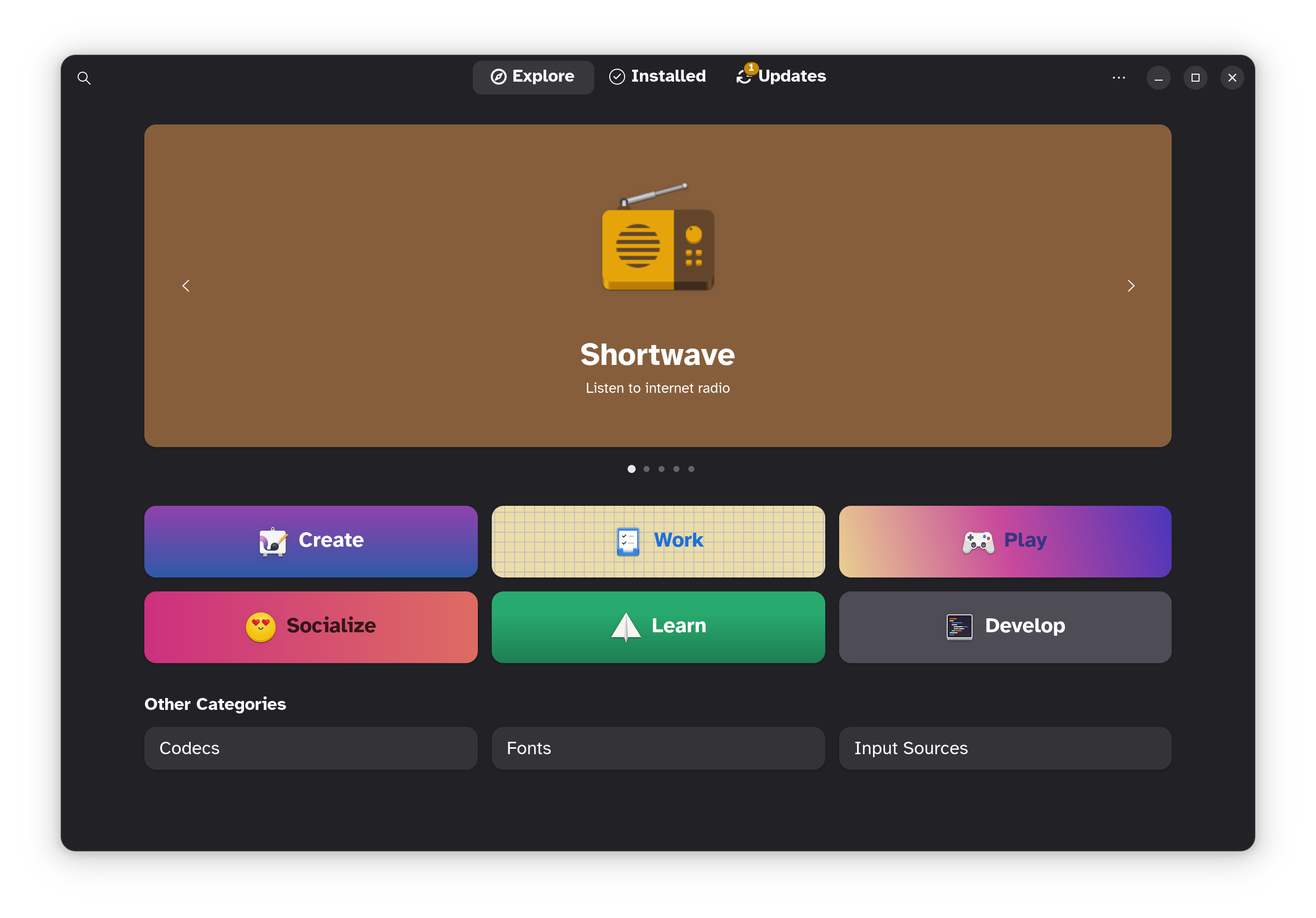Open the three-dot primary menu
Screen dimensions: 1316x918
pos(1118,77)
